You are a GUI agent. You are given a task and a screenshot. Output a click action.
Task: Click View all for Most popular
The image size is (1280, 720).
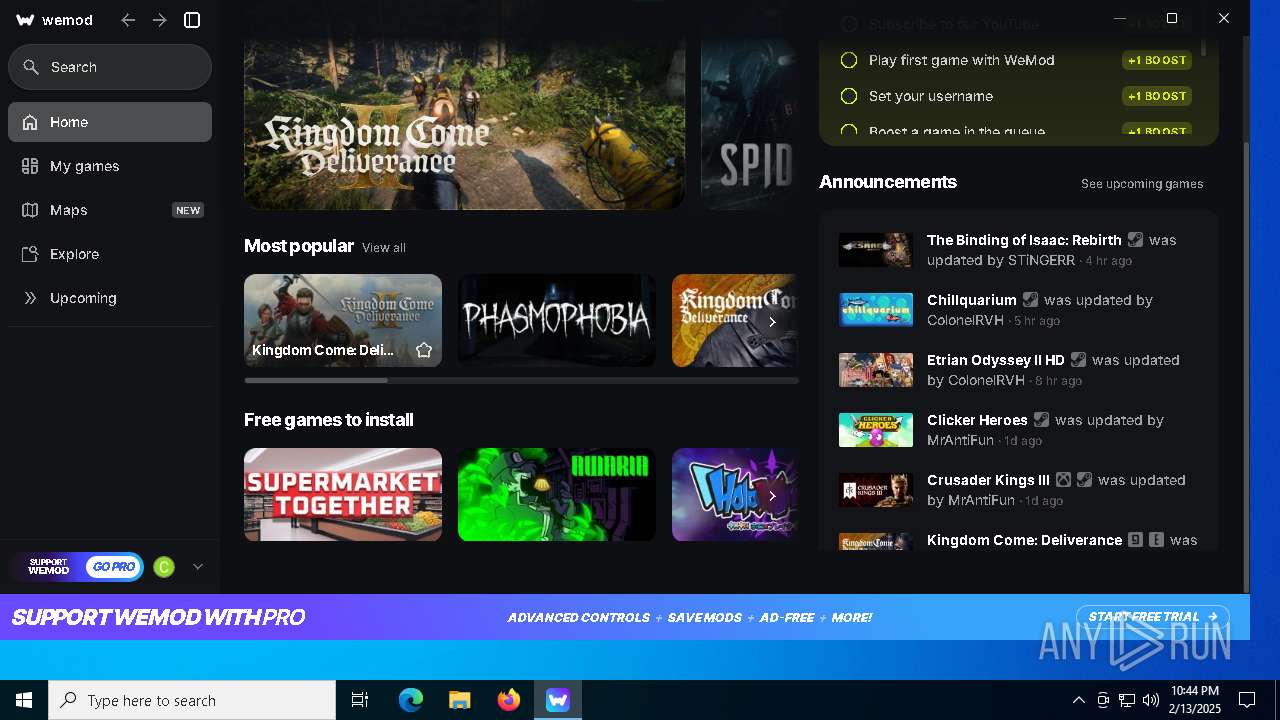(384, 248)
